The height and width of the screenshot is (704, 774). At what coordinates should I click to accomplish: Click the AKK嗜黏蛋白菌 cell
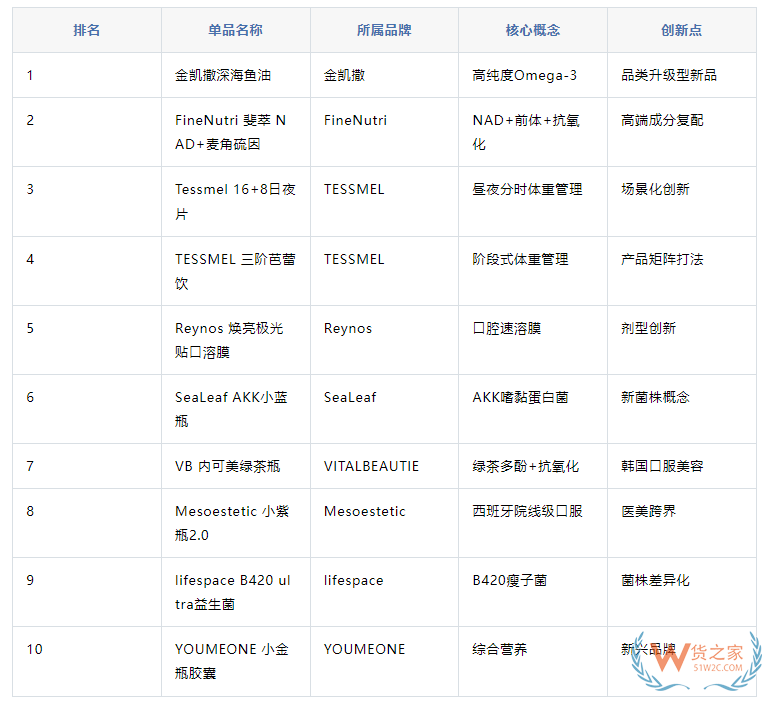pos(533,409)
